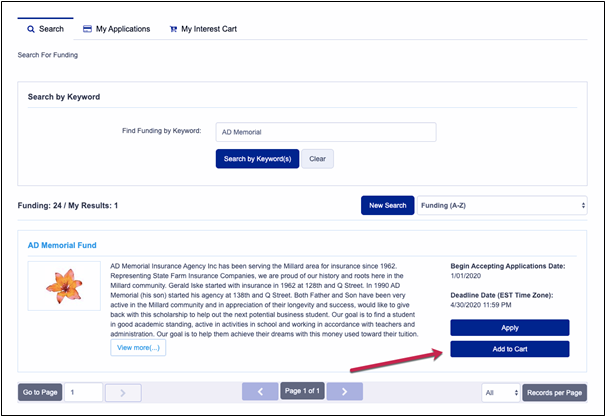Open the Search tab

click(45, 29)
